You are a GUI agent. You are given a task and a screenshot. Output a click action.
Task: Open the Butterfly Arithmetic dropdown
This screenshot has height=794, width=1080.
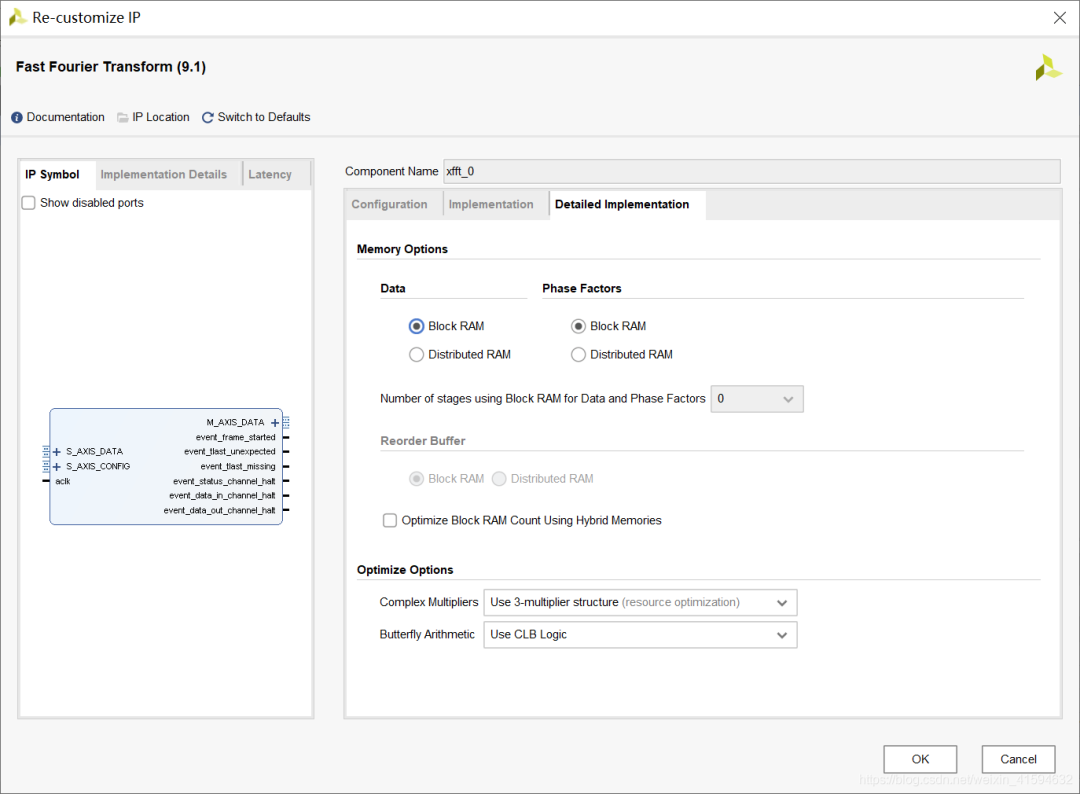(x=641, y=635)
